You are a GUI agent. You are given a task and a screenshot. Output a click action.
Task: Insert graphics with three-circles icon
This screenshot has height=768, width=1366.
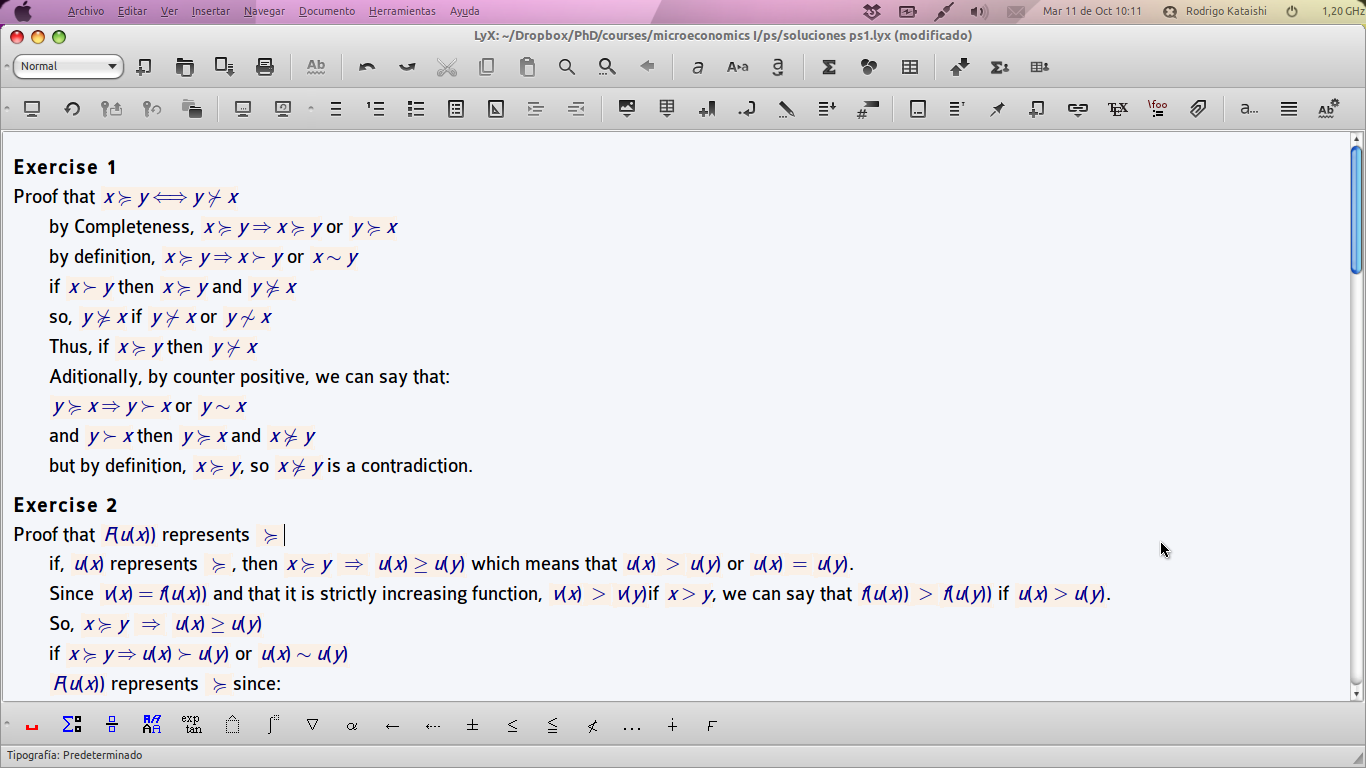pyautogui.click(x=869, y=67)
